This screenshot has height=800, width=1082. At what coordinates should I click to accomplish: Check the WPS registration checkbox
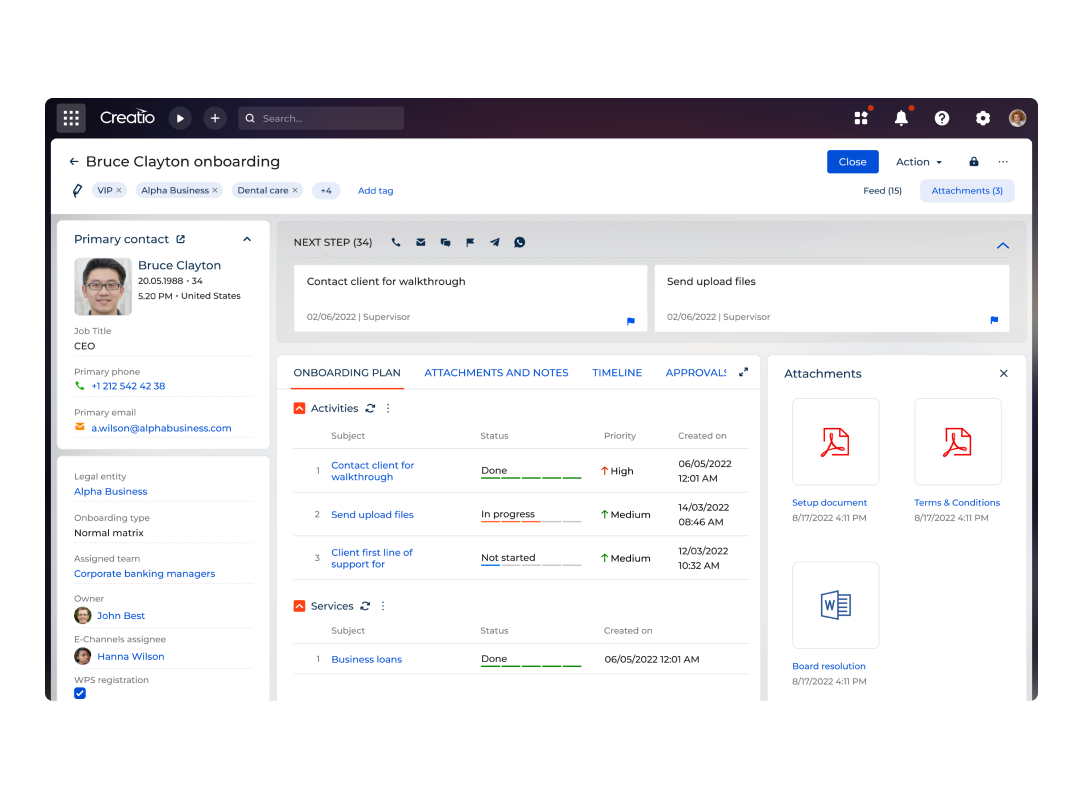click(x=80, y=693)
